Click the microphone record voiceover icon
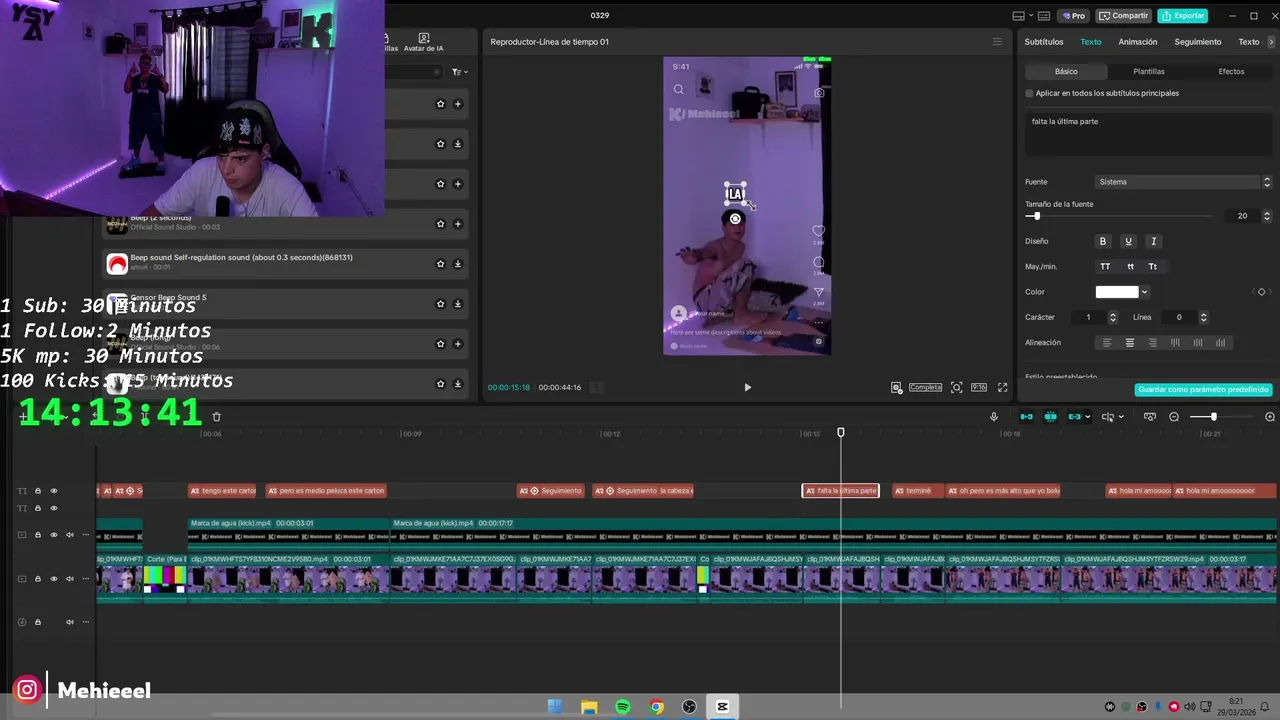 pyautogui.click(x=993, y=417)
